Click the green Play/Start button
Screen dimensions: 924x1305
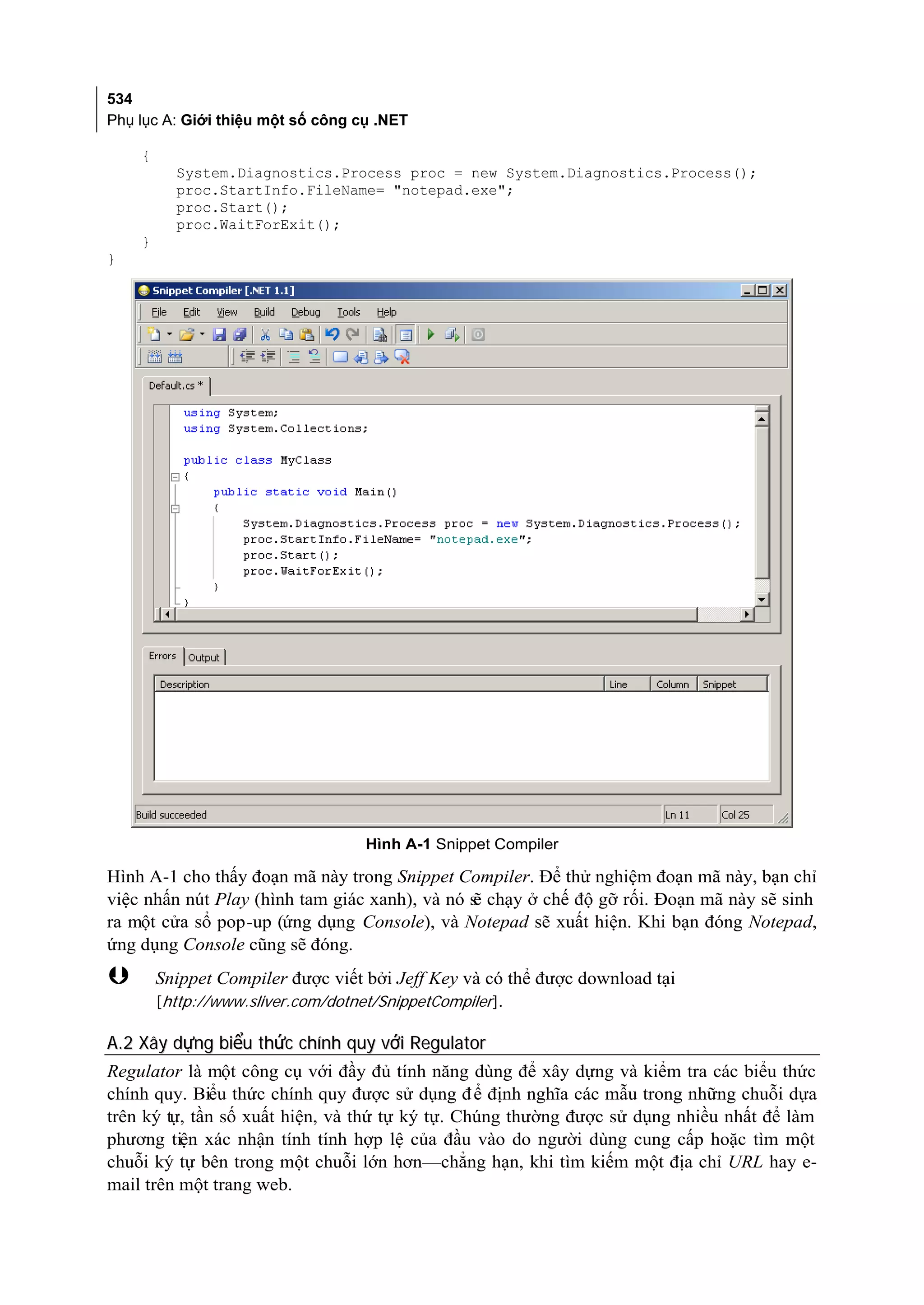coord(431,335)
